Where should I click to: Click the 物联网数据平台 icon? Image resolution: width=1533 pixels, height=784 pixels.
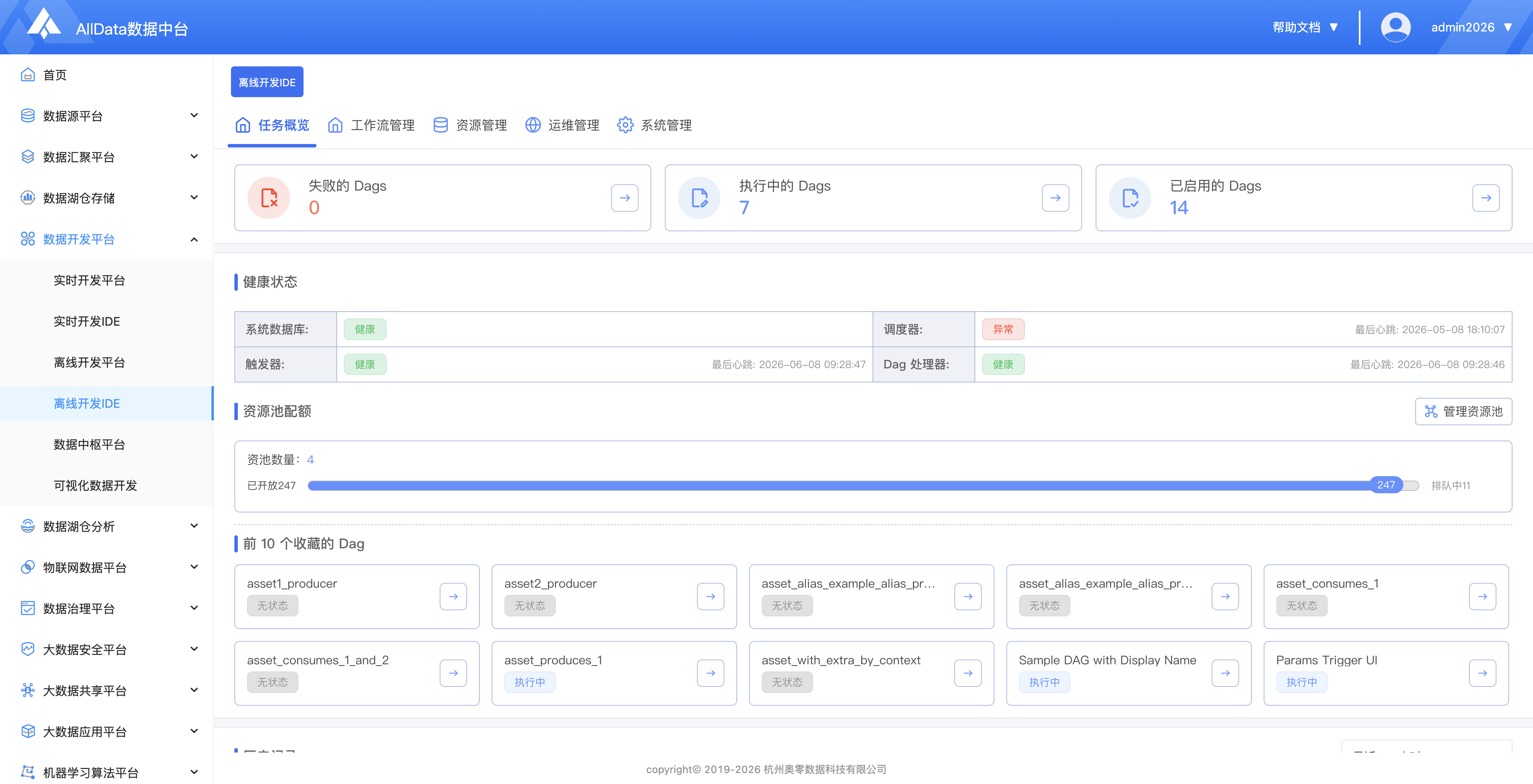coord(27,567)
